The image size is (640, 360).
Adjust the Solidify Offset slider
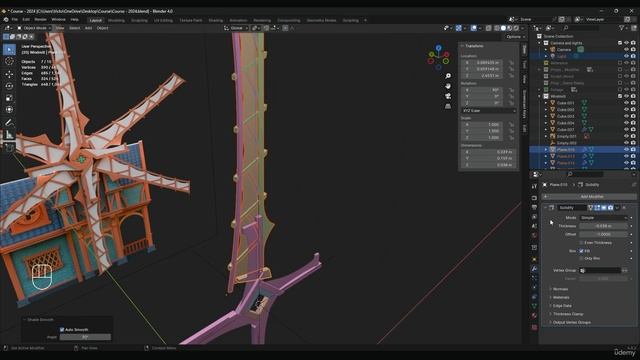603,234
